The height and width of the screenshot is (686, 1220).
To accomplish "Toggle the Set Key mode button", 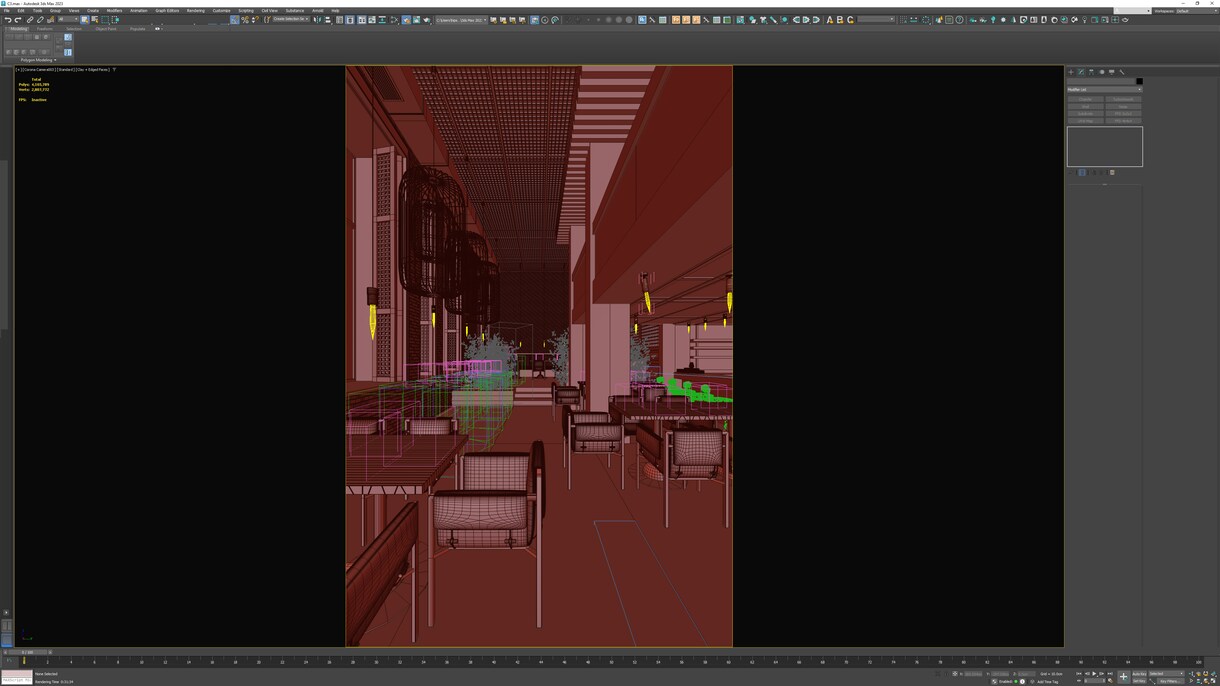I will point(1139,681).
